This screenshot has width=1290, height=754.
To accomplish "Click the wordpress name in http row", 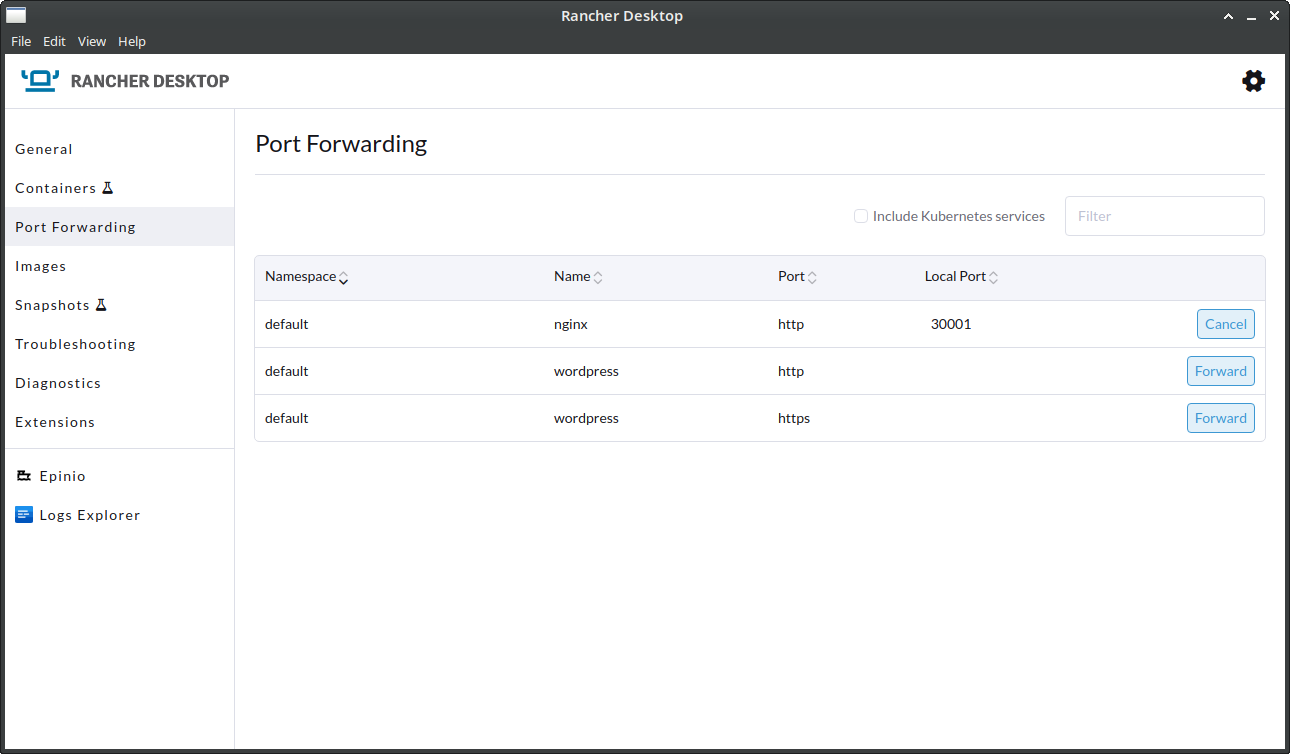I will 586,371.
